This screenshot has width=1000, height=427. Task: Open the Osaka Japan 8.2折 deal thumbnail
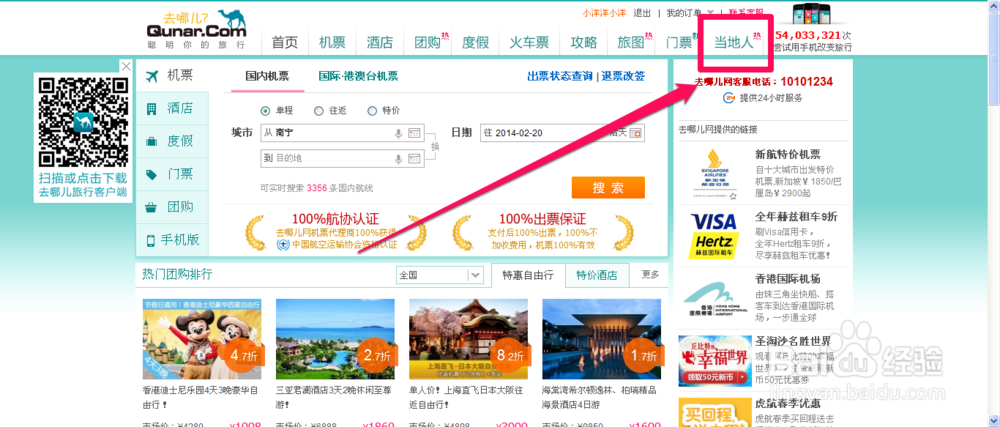coord(469,340)
